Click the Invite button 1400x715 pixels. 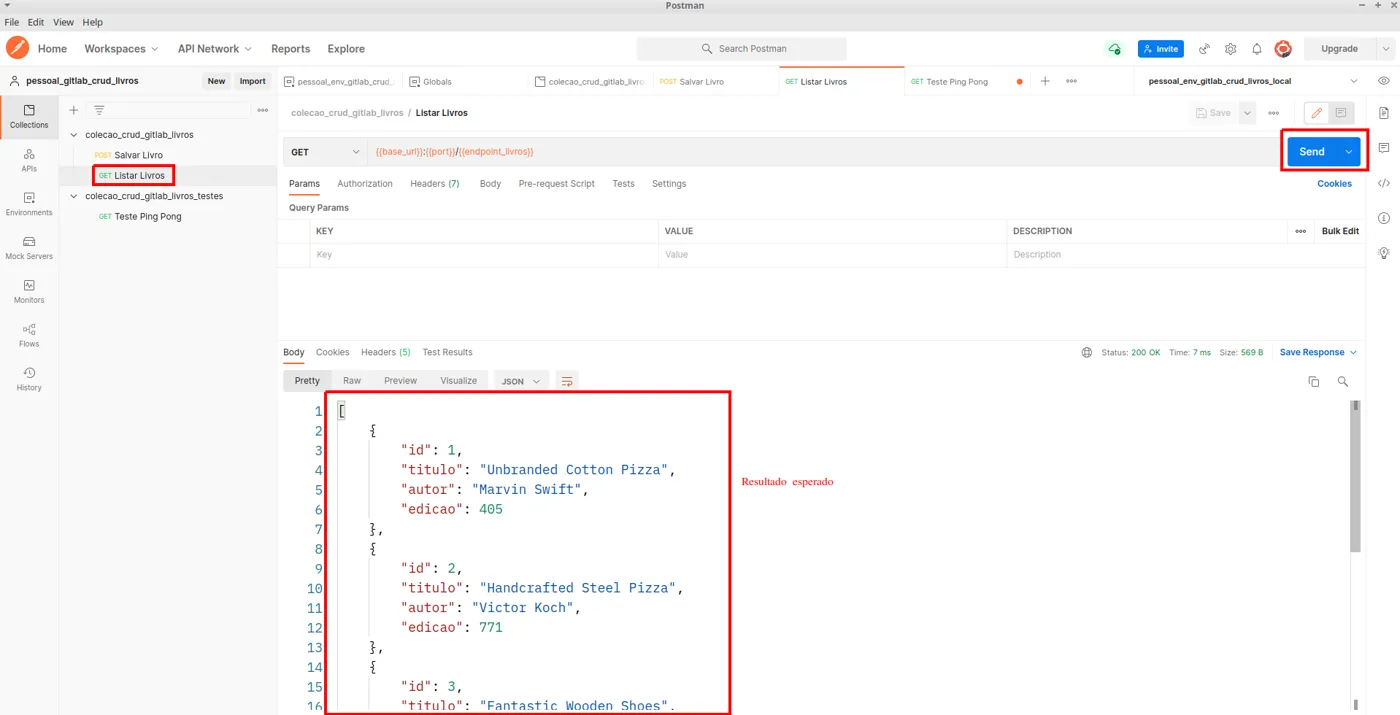coord(1161,49)
